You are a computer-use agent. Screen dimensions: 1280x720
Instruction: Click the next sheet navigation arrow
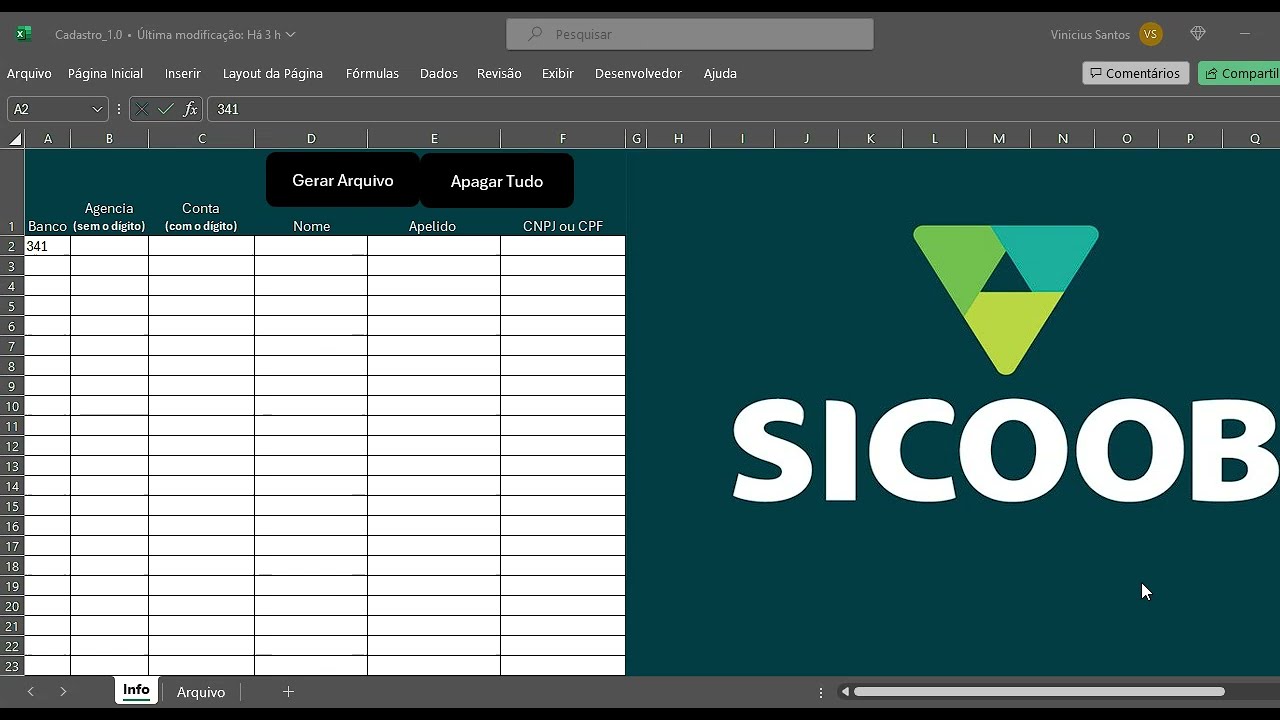pyautogui.click(x=63, y=691)
